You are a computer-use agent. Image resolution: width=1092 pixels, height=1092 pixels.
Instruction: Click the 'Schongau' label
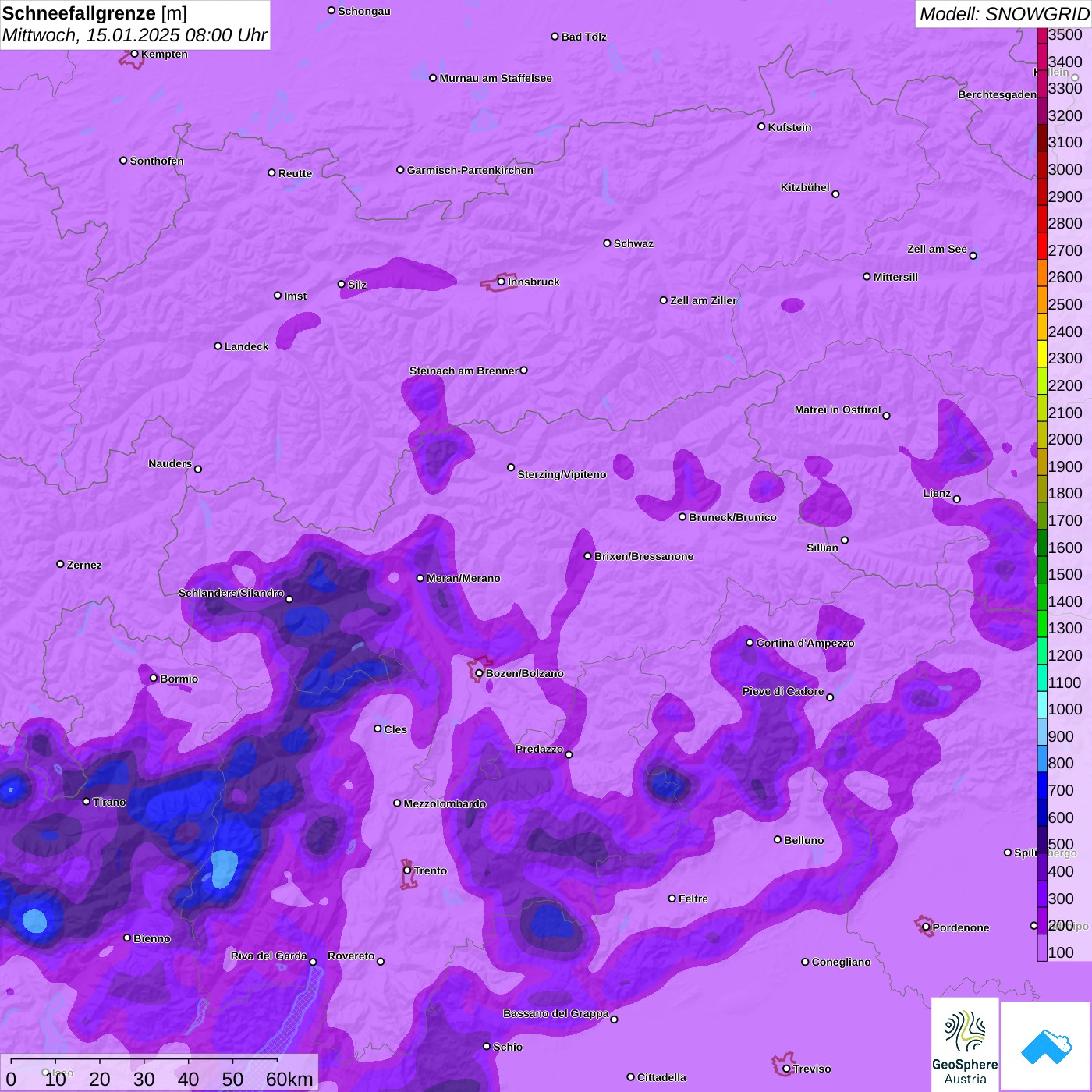[x=364, y=11]
